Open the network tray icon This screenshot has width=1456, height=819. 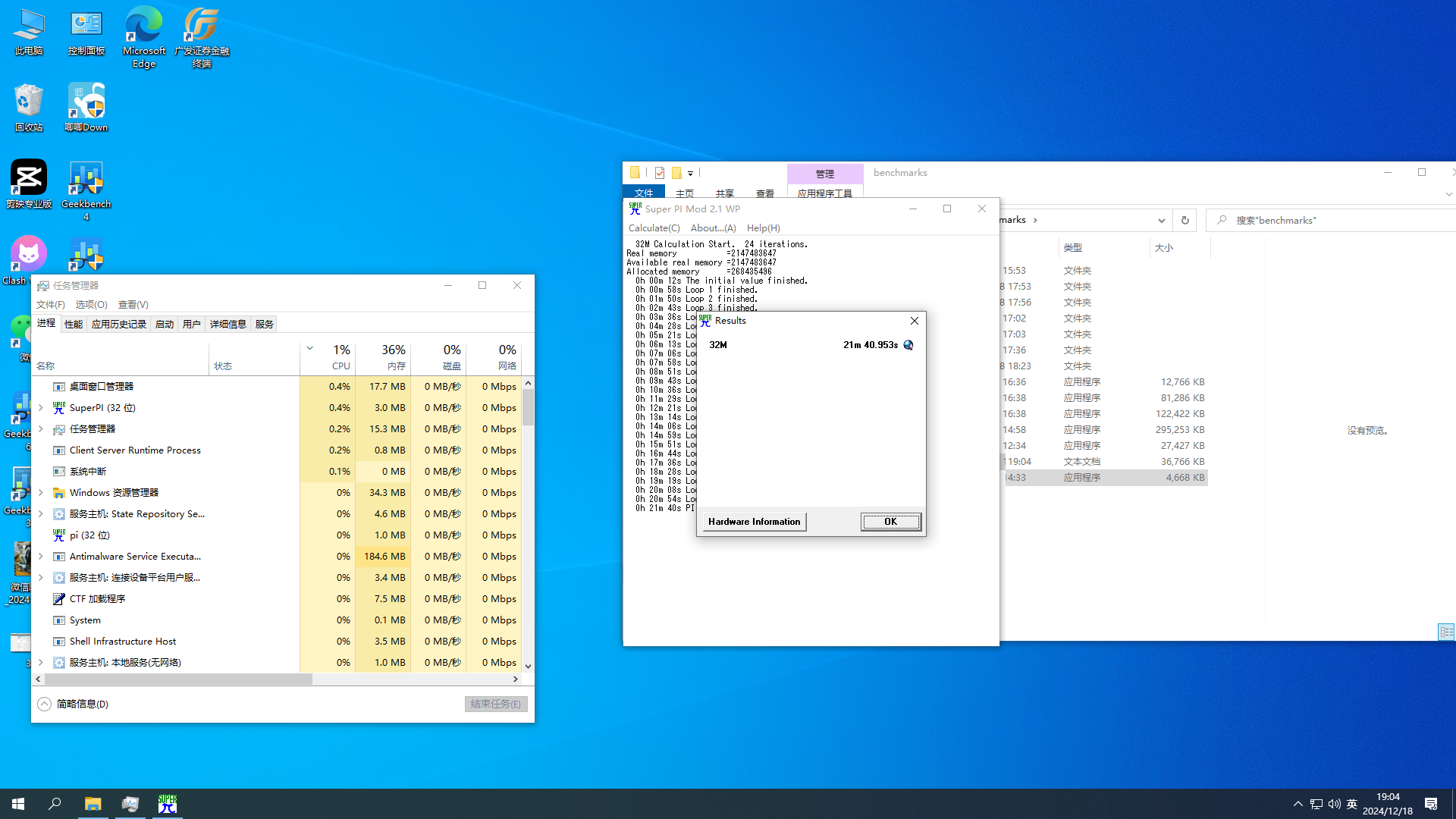[x=1316, y=804]
